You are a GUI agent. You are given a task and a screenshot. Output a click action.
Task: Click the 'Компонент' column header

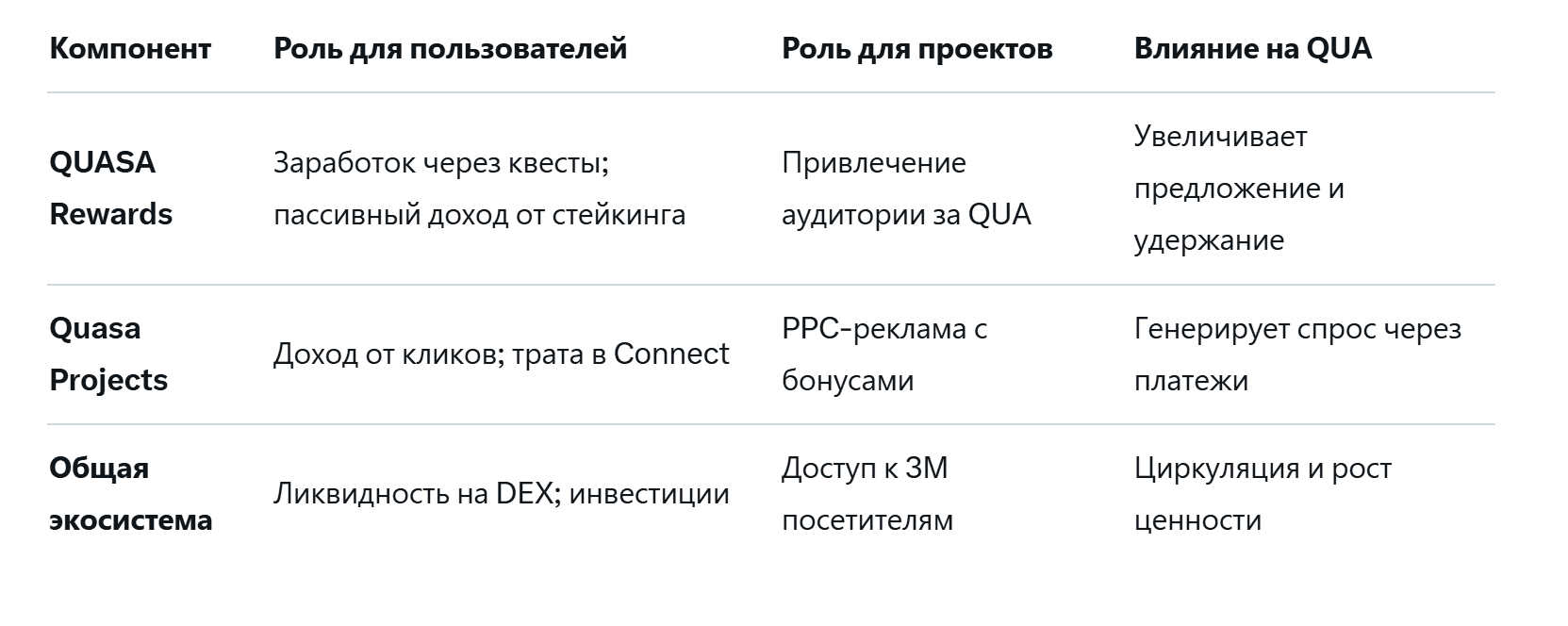(x=130, y=48)
